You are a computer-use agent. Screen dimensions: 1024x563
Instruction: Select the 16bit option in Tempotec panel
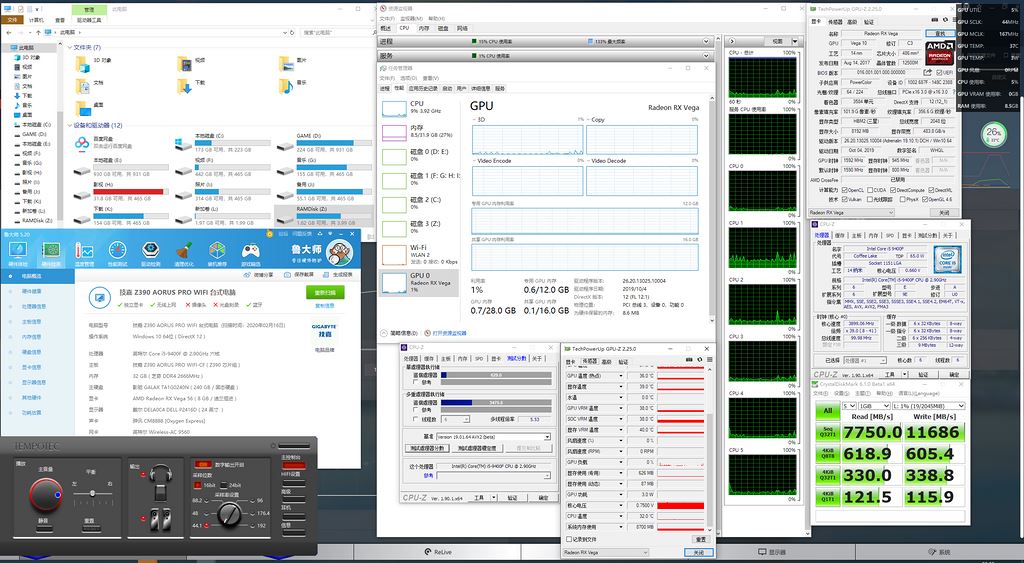pyautogui.click(x=199, y=485)
